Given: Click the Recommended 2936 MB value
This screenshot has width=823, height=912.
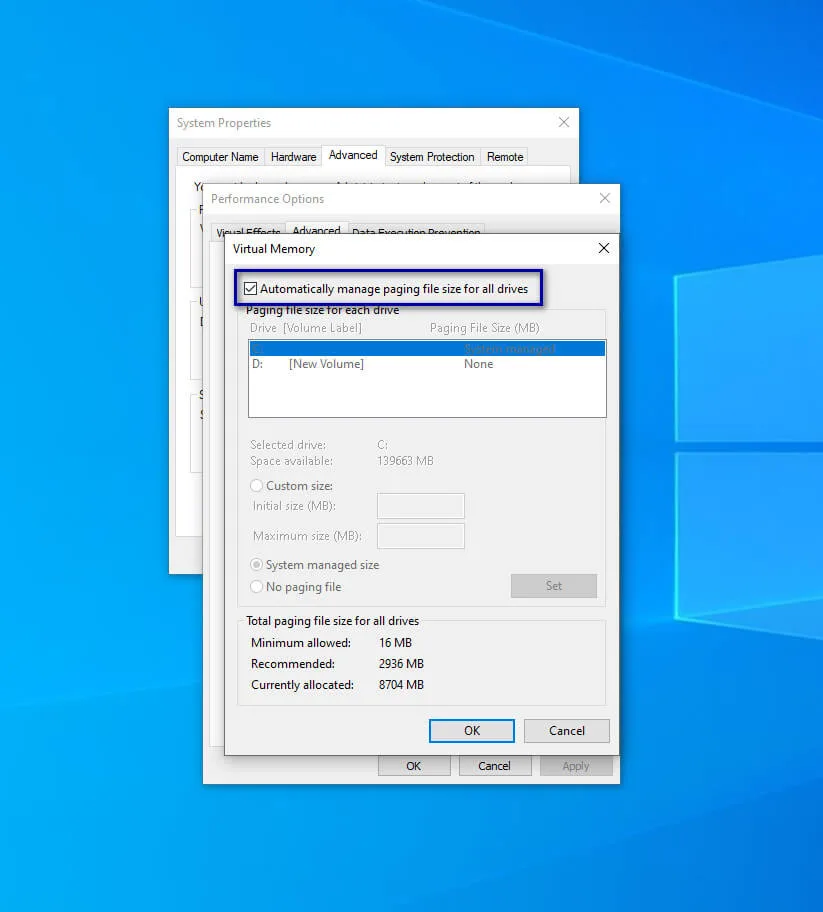Looking at the screenshot, I should (x=401, y=664).
